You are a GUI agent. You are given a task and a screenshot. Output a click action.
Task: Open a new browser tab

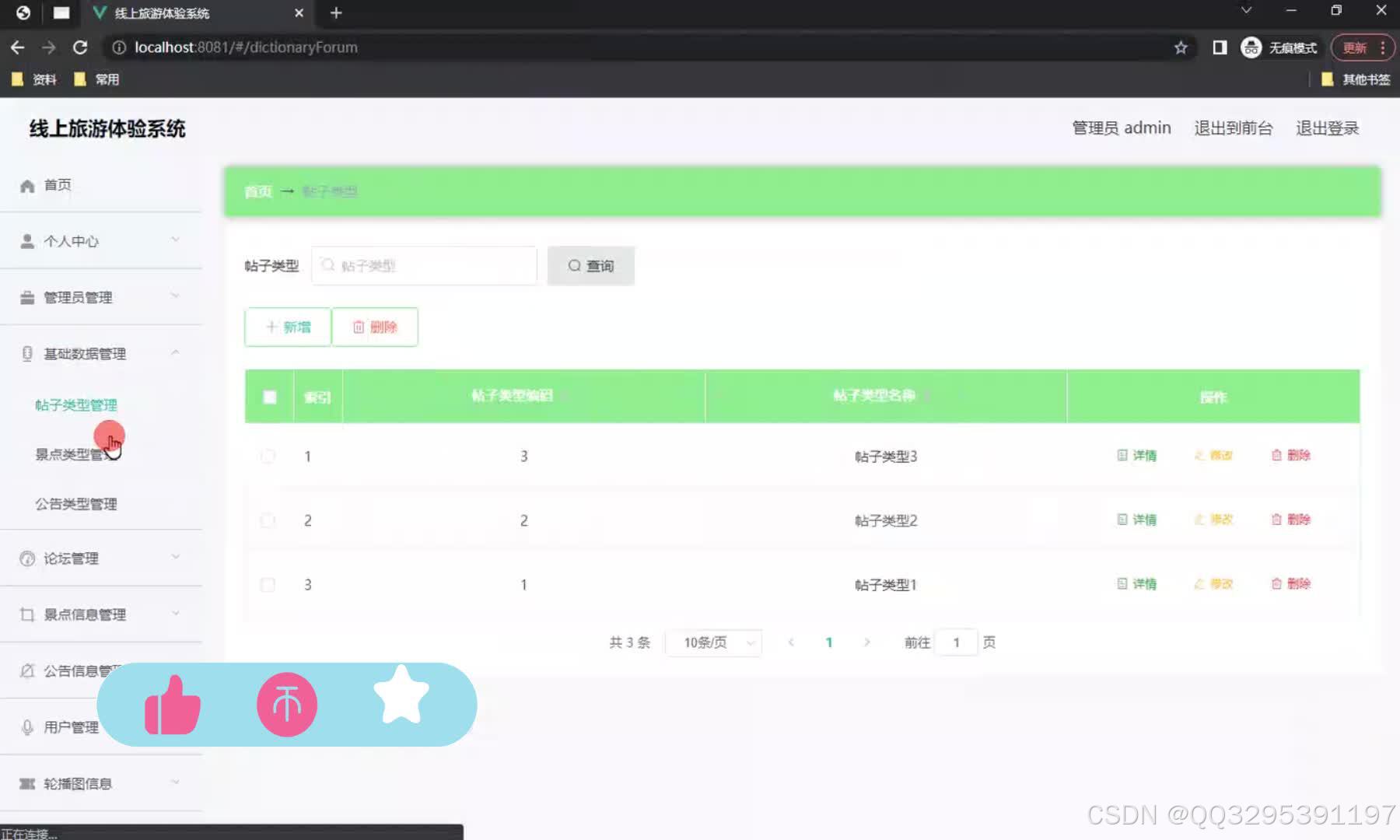(336, 12)
